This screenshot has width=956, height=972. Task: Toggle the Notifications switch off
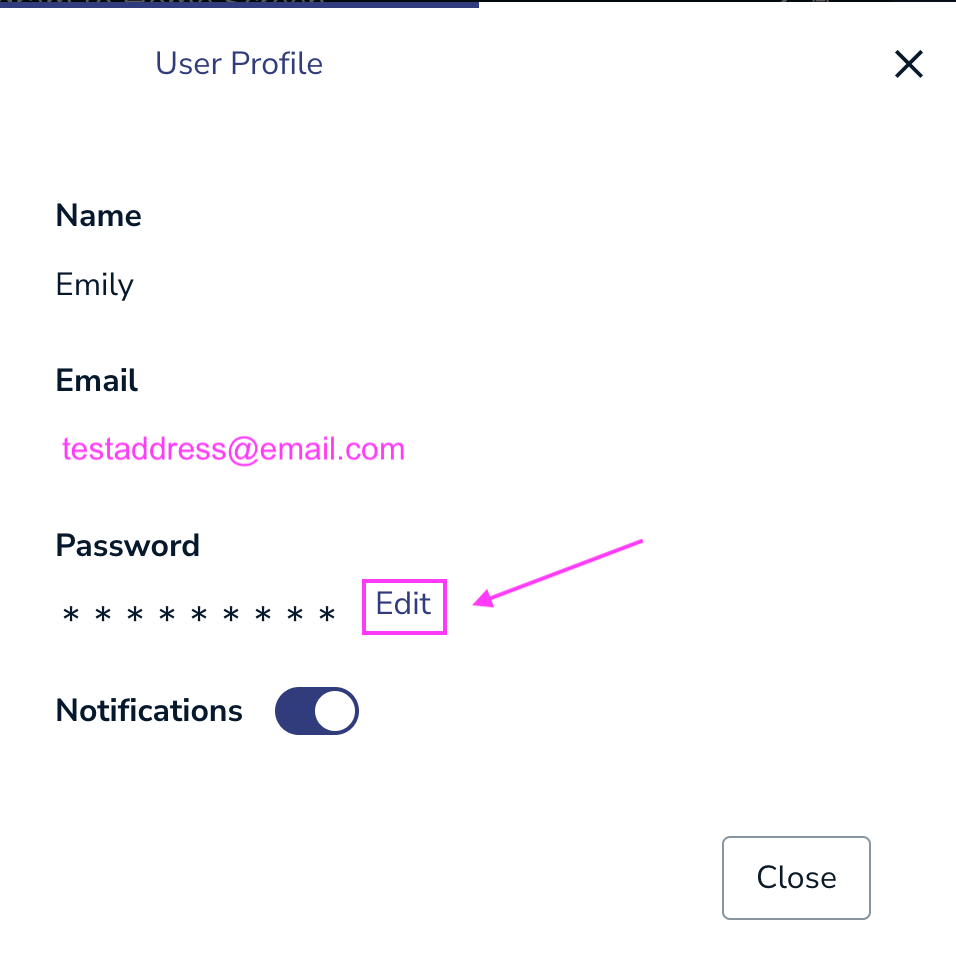pyautogui.click(x=316, y=711)
